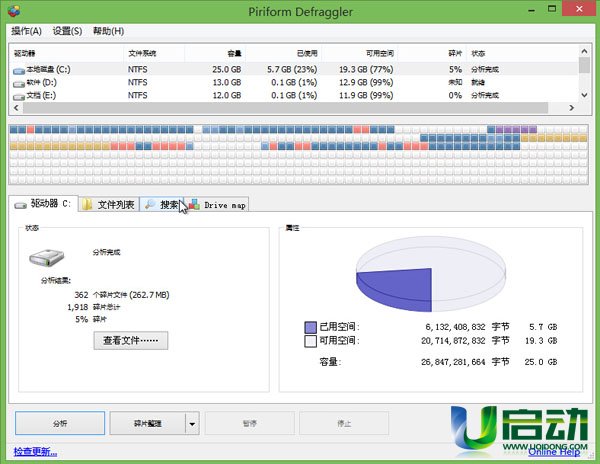Click the 碎片整理 button

coord(147,423)
